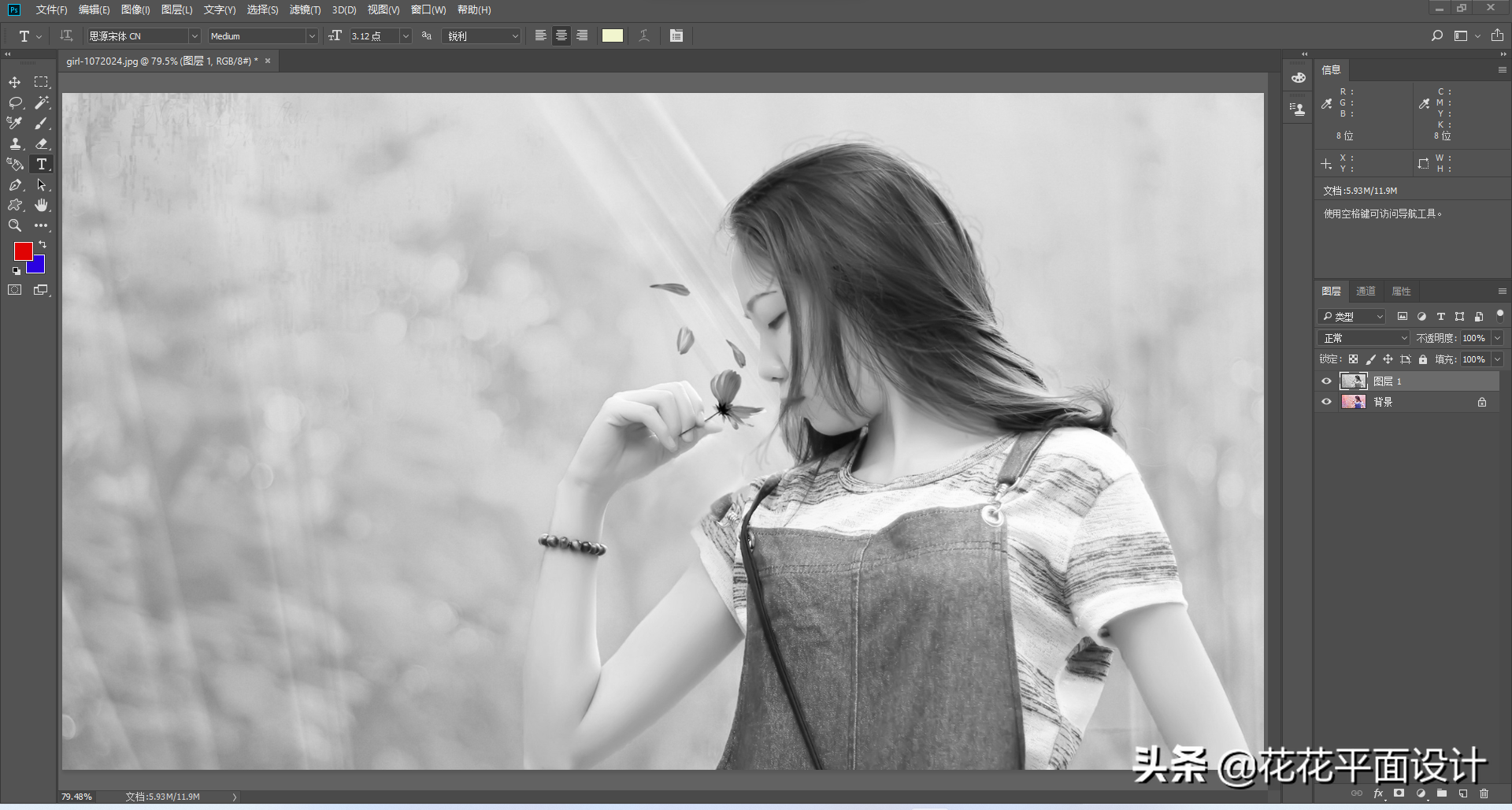Click the share icon at top right
This screenshot has width=1512, height=810.
(1497, 35)
